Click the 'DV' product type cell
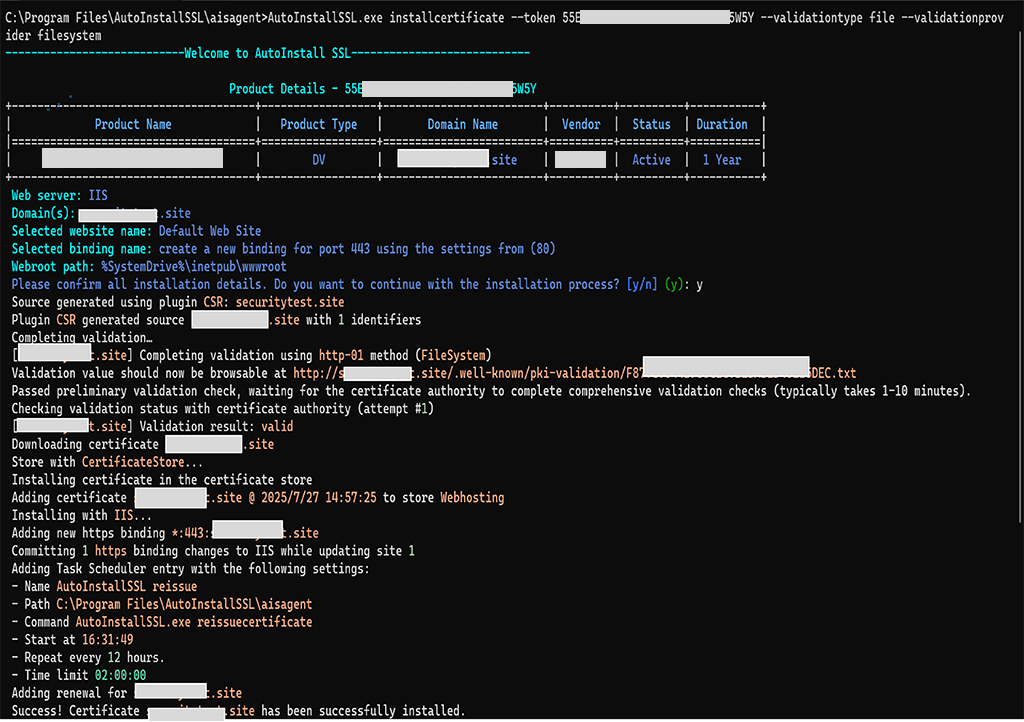Image resolution: width=1024 pixels, height=722 pixels. (x=319, y=160)
